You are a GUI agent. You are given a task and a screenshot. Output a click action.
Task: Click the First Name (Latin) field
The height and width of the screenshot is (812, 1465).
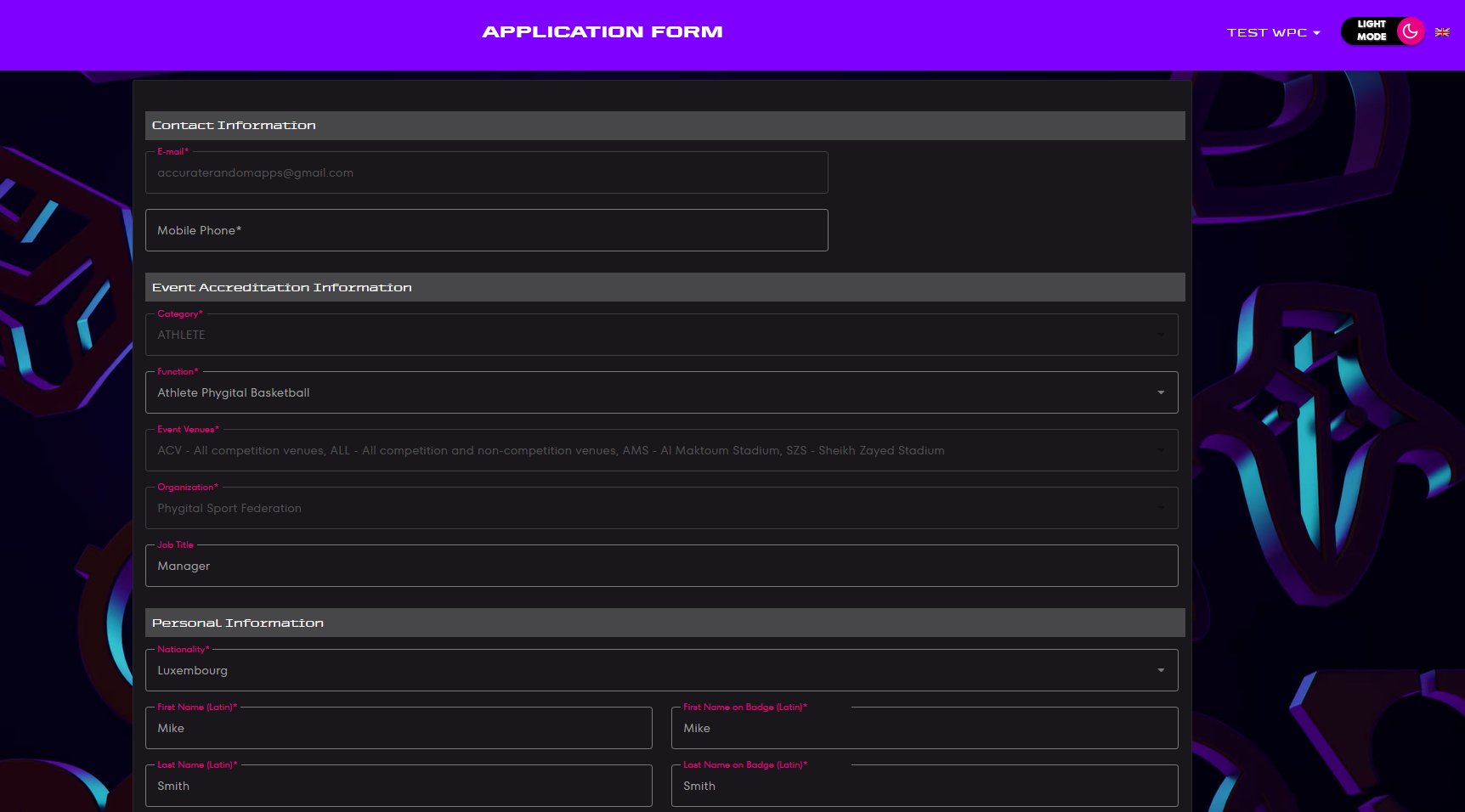click(x=399, y=728)
